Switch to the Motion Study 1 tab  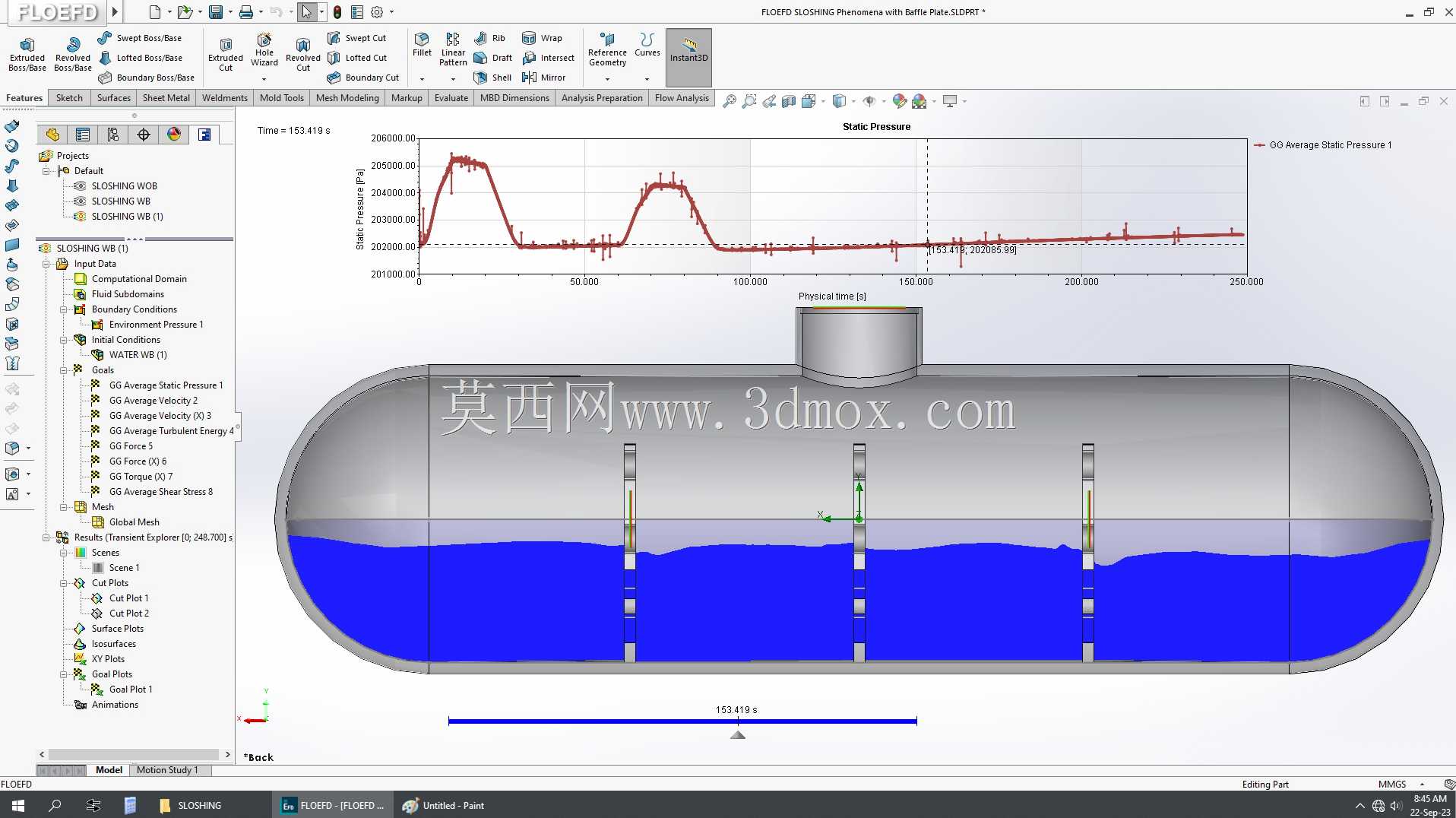pos(167,770)
